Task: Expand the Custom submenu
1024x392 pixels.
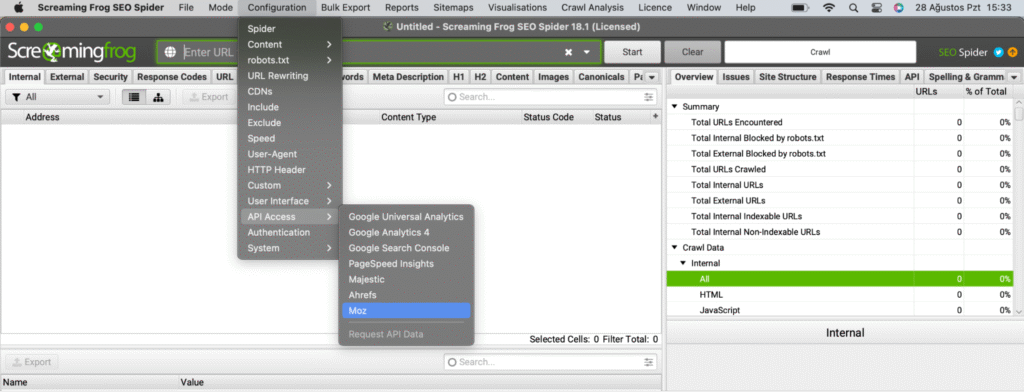Action: pyautogui.click(x=289, y=186)
